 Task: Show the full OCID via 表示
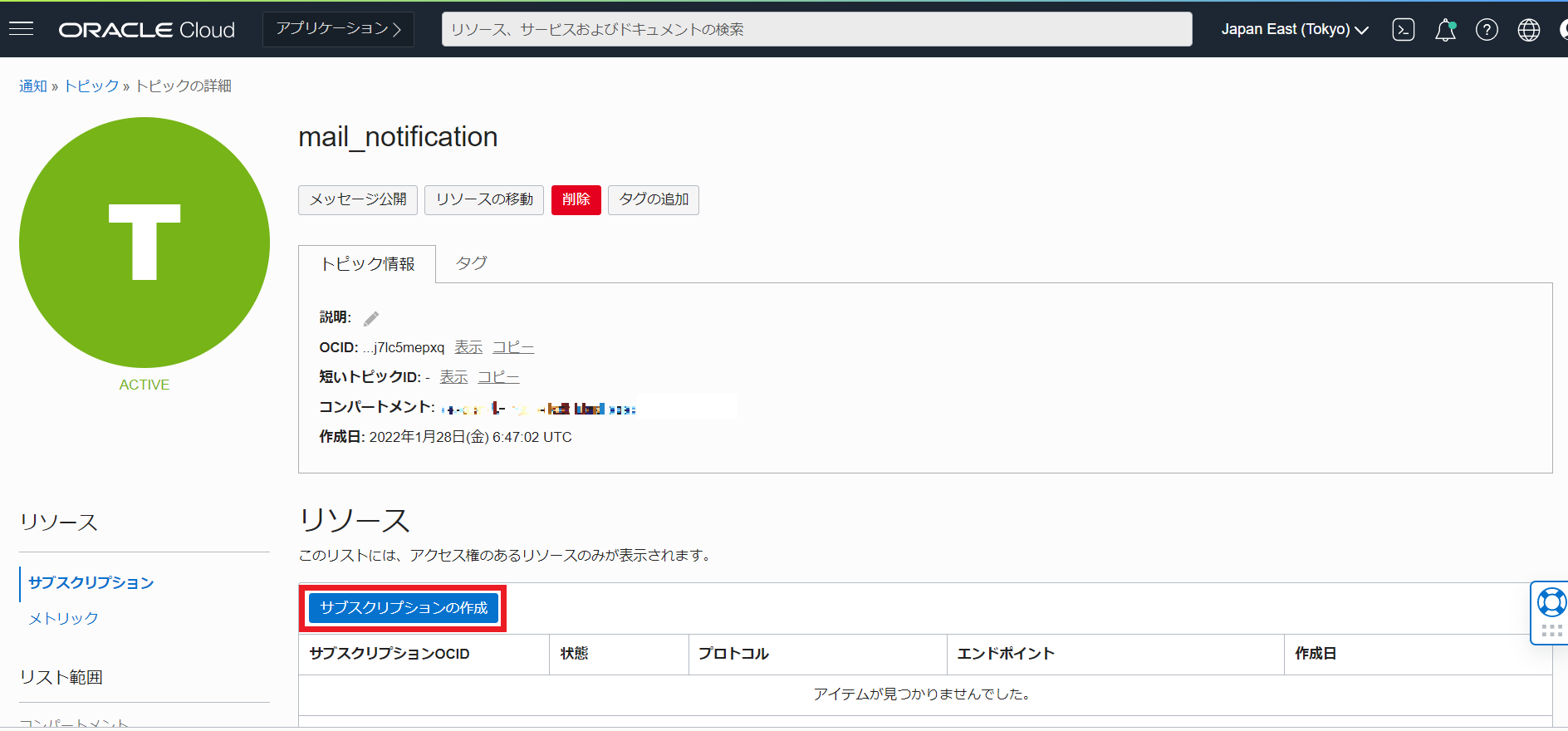(468, 347)
